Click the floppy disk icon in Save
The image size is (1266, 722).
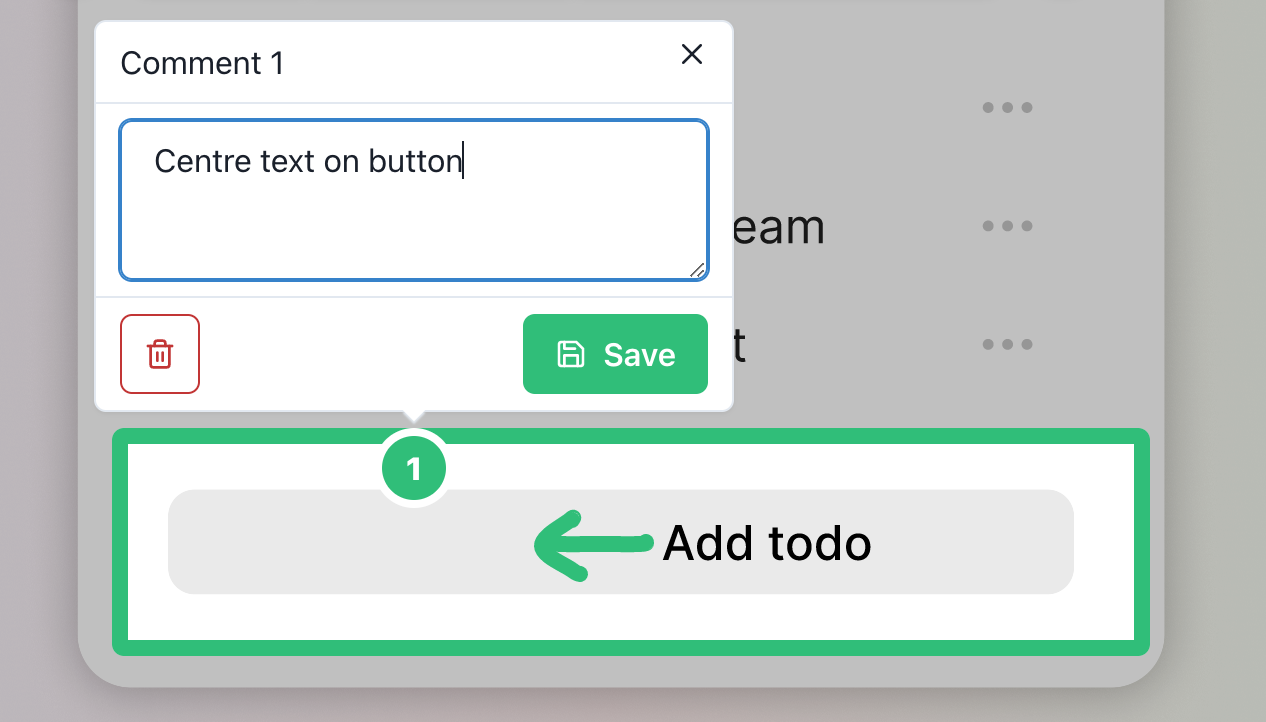570,354
